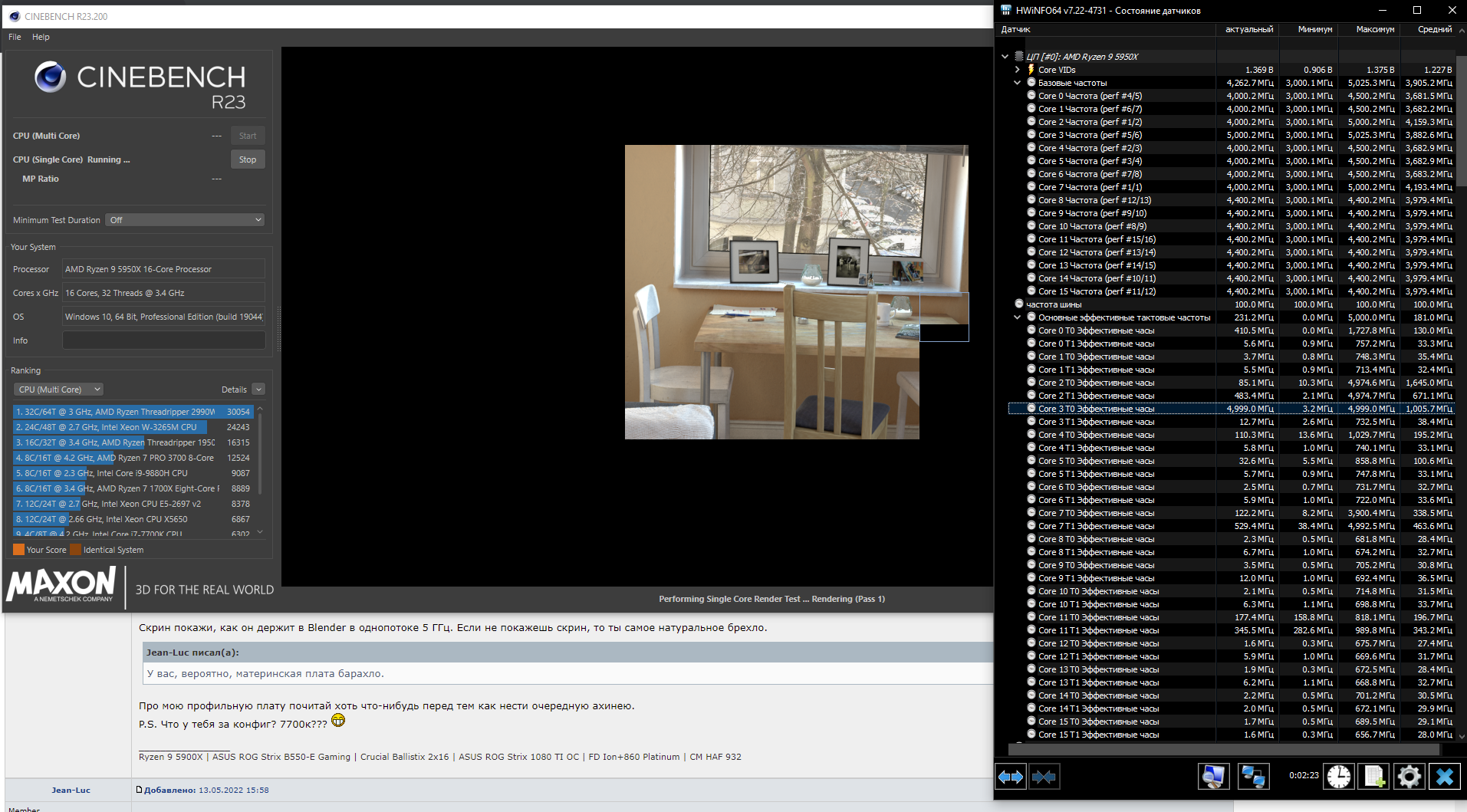
Task: Open the Minimum Test Duration dropdown
Action: pyautogui.click(x=185, y=220)
